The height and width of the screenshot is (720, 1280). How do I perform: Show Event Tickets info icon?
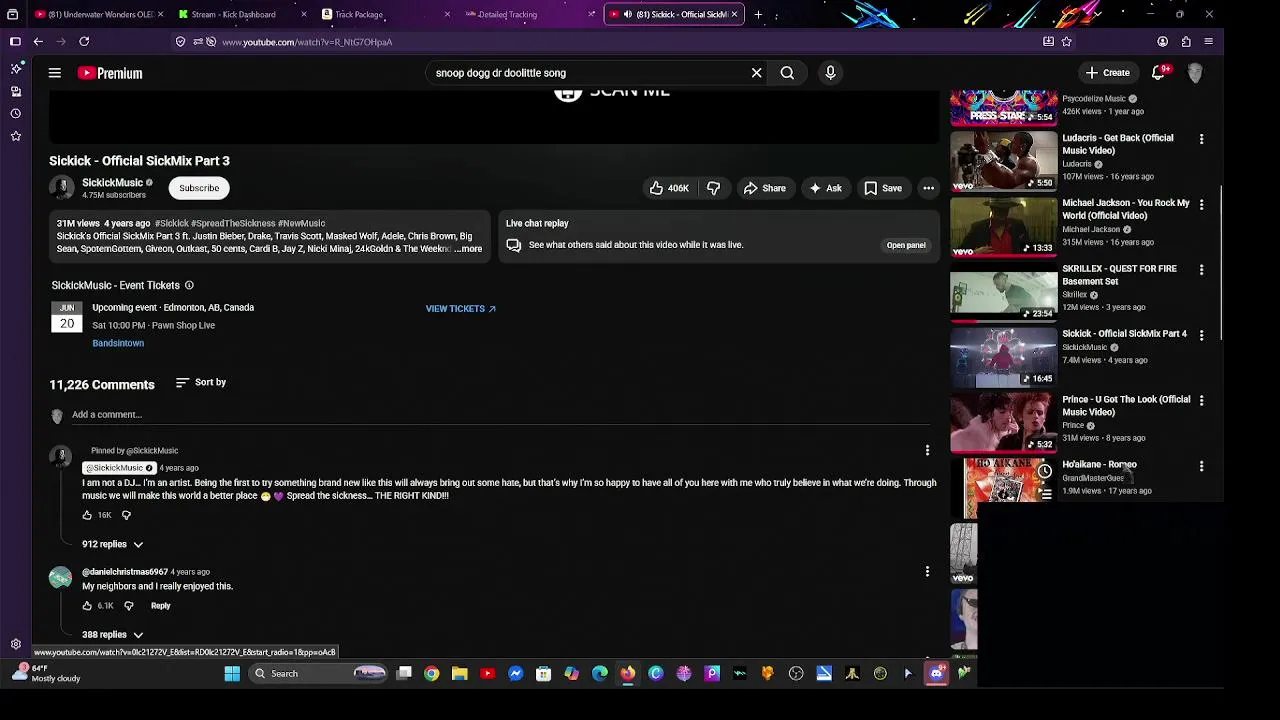coord(189,285)
